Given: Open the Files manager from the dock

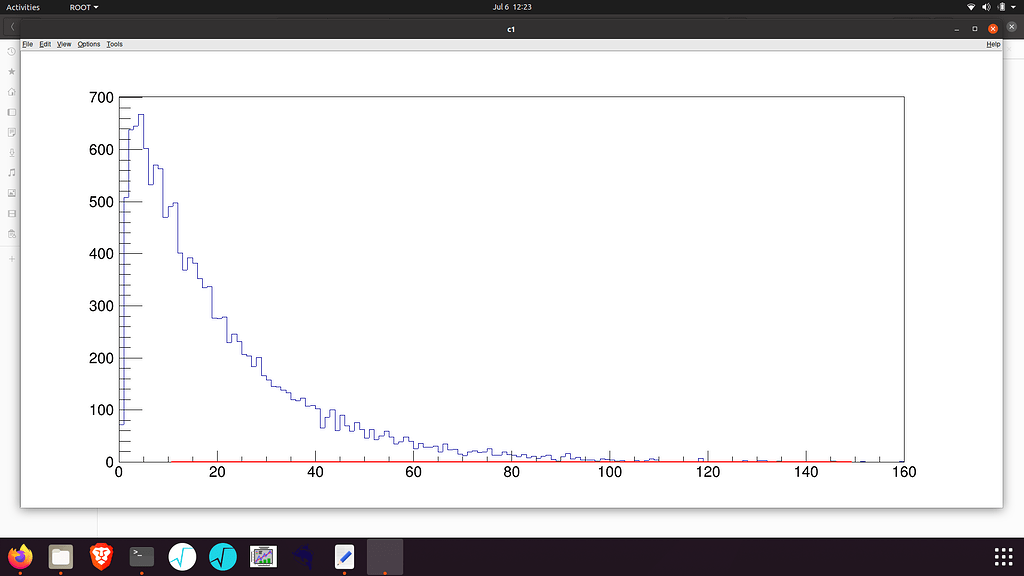Looking at the screenshot, I should pyautogui.click(x=61, y=556).
